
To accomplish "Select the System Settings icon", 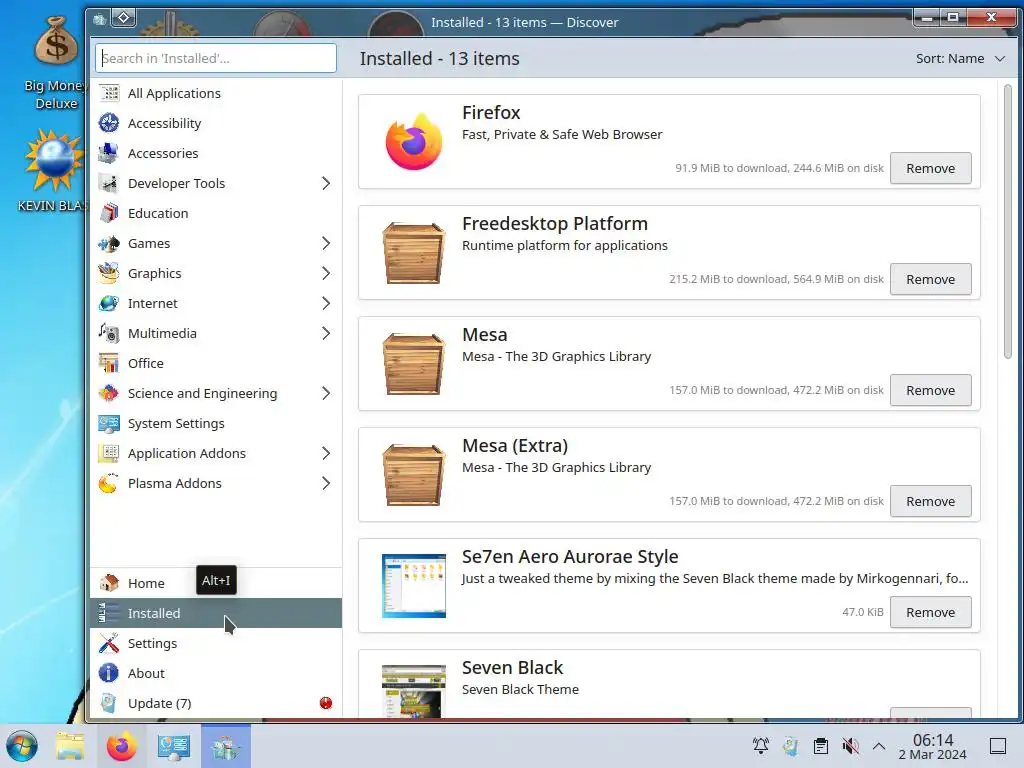I will click(109, 424).
